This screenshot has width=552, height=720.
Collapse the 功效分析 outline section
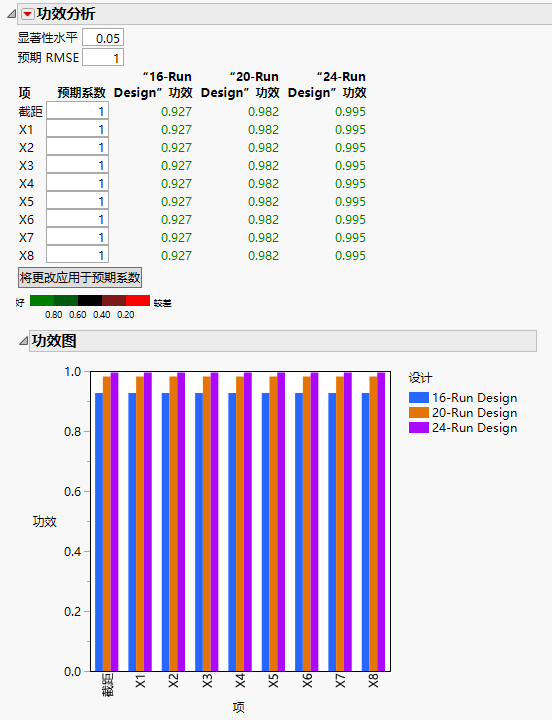pyautogui.click(x=11, y=15)
